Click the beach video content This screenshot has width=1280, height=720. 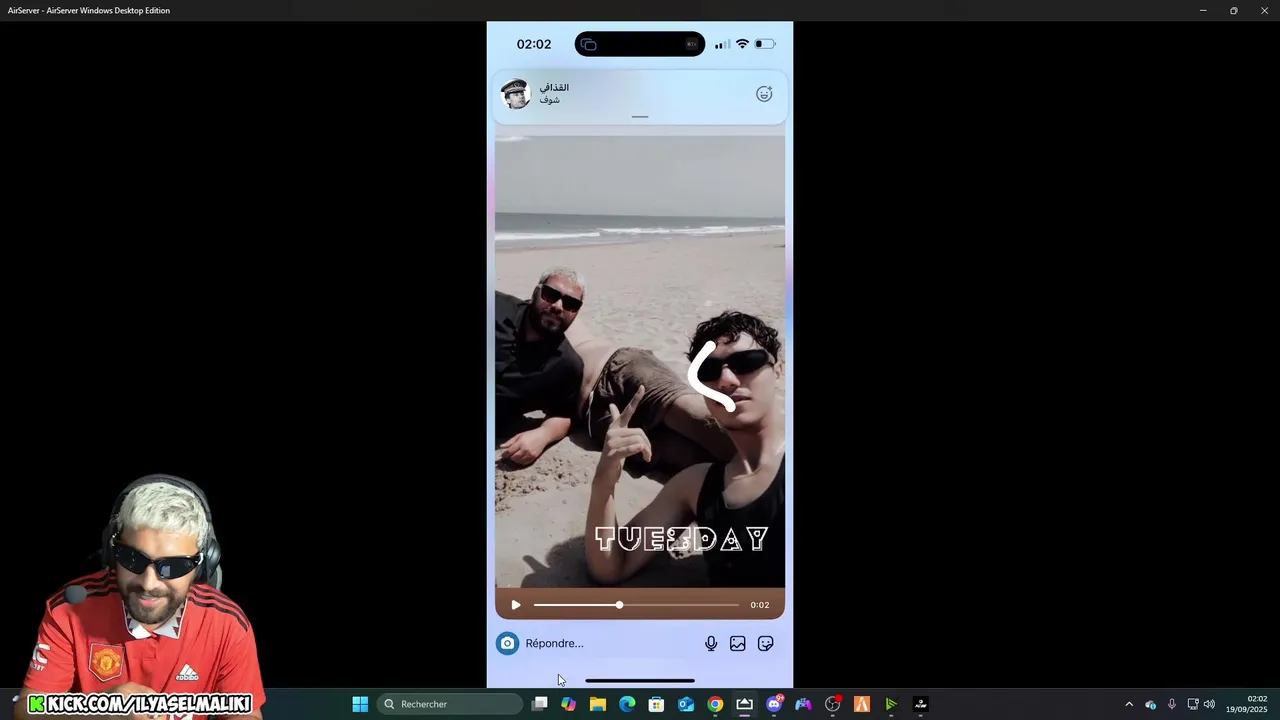click(x=640, y=360)
